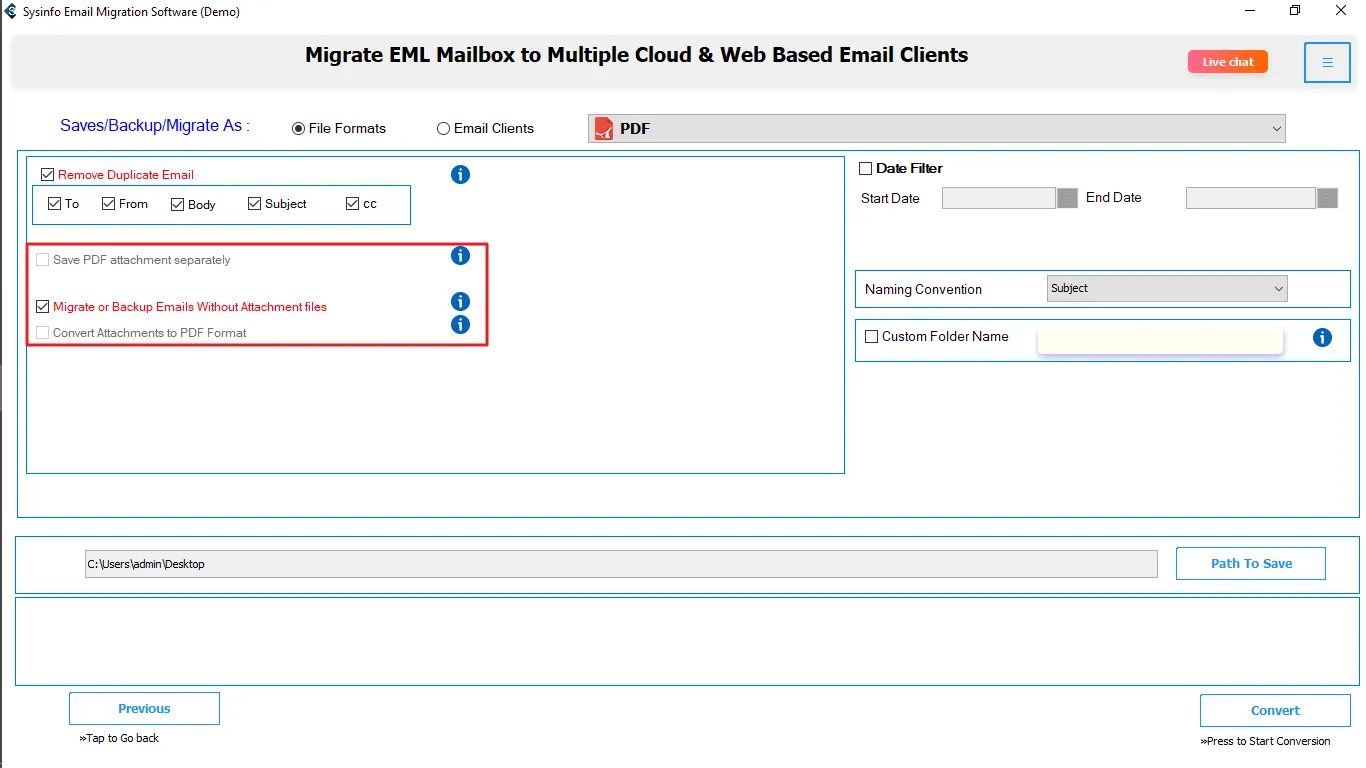Click the Sysinfo app logo in title bar
Image resolution: width=1366 pixels, height=768 pixels.
(10, 11)
